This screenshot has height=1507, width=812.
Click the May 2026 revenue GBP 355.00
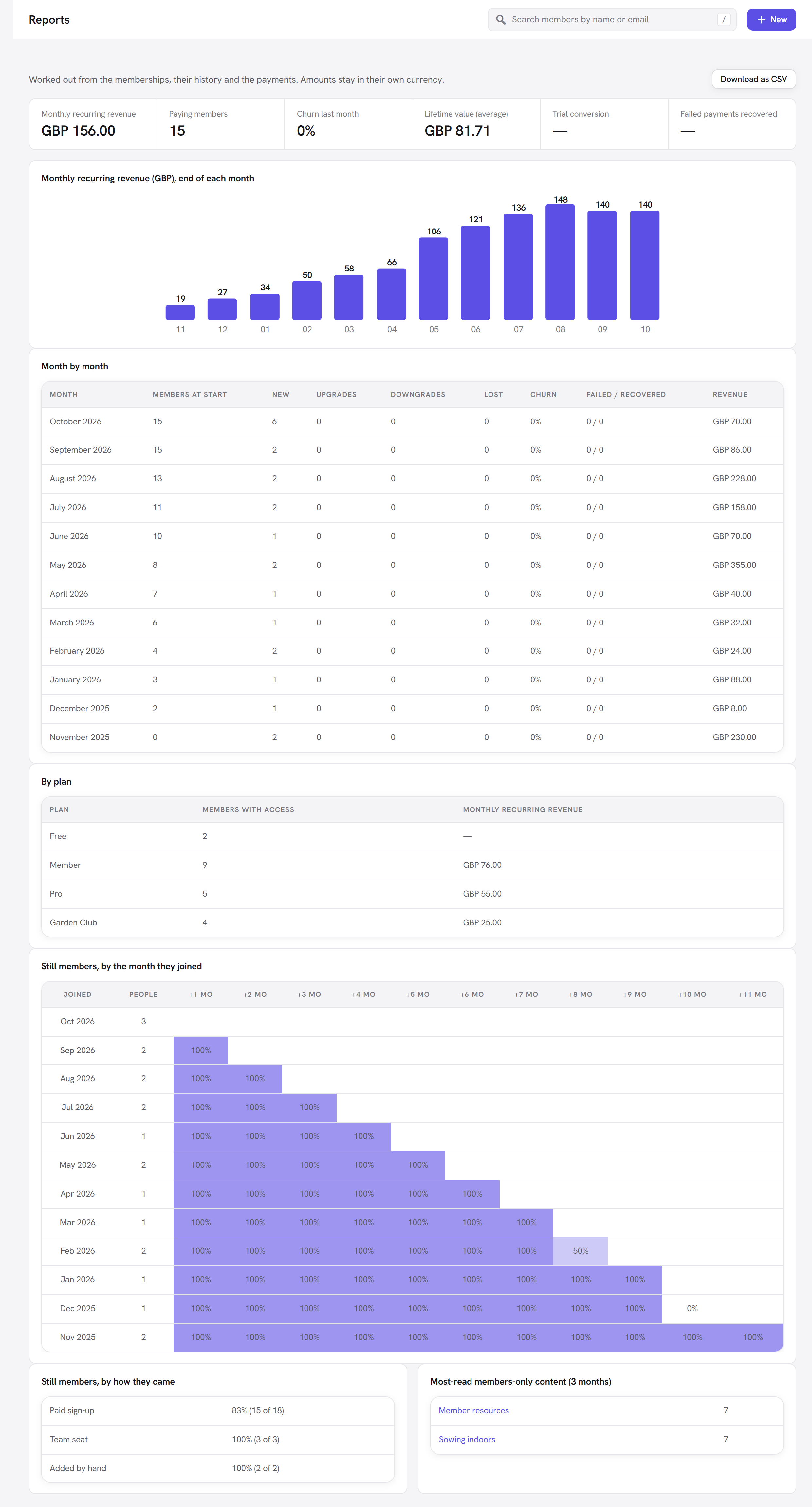(x=734, y=565)
